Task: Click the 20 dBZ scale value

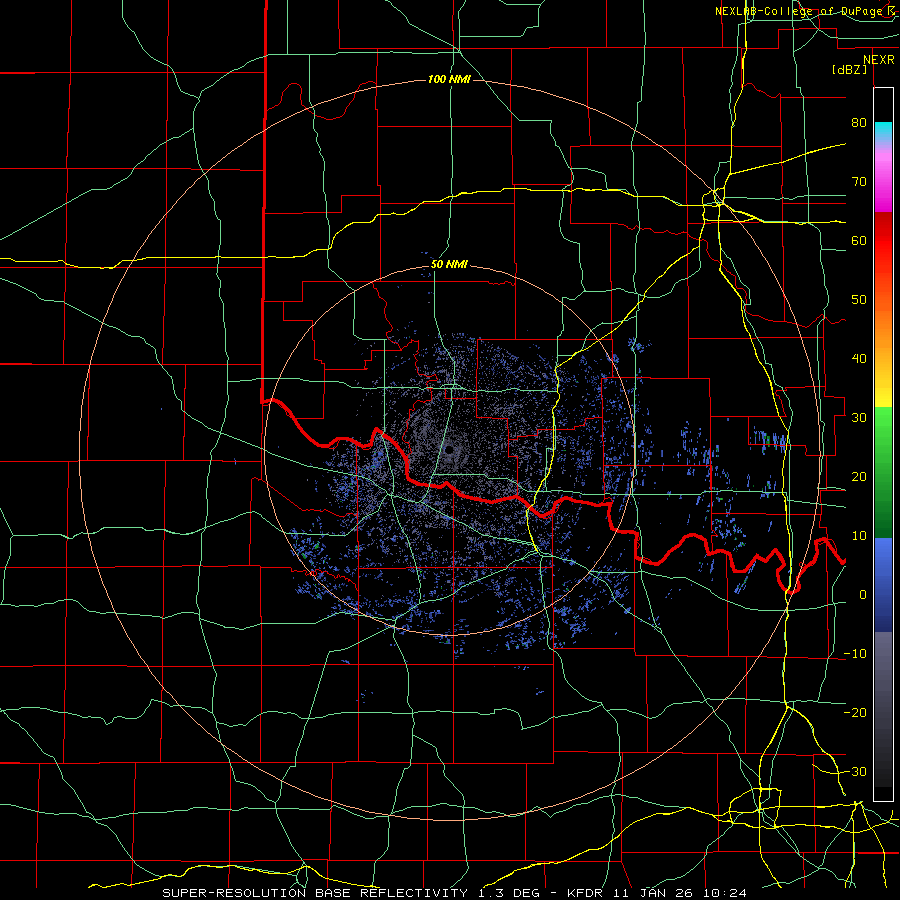Action: [x=859, y=476]
